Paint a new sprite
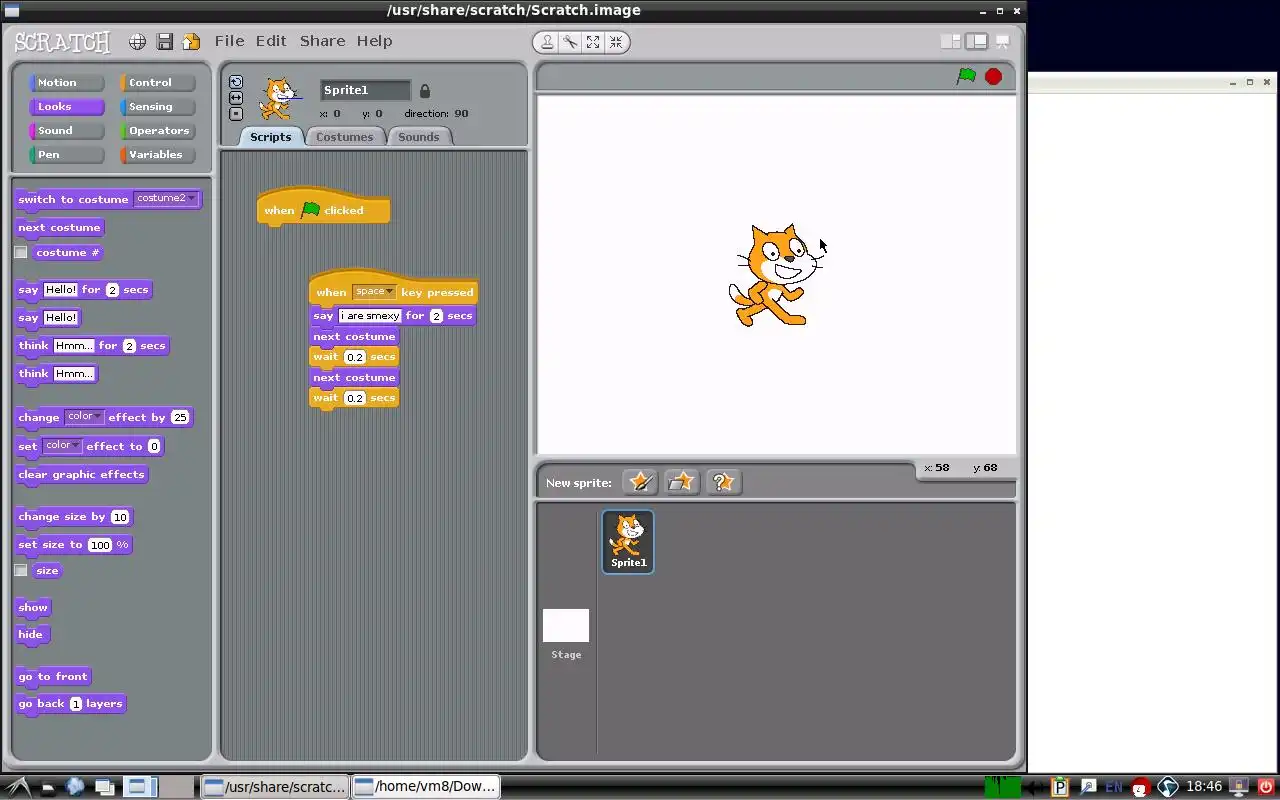 tap(640, 482)
